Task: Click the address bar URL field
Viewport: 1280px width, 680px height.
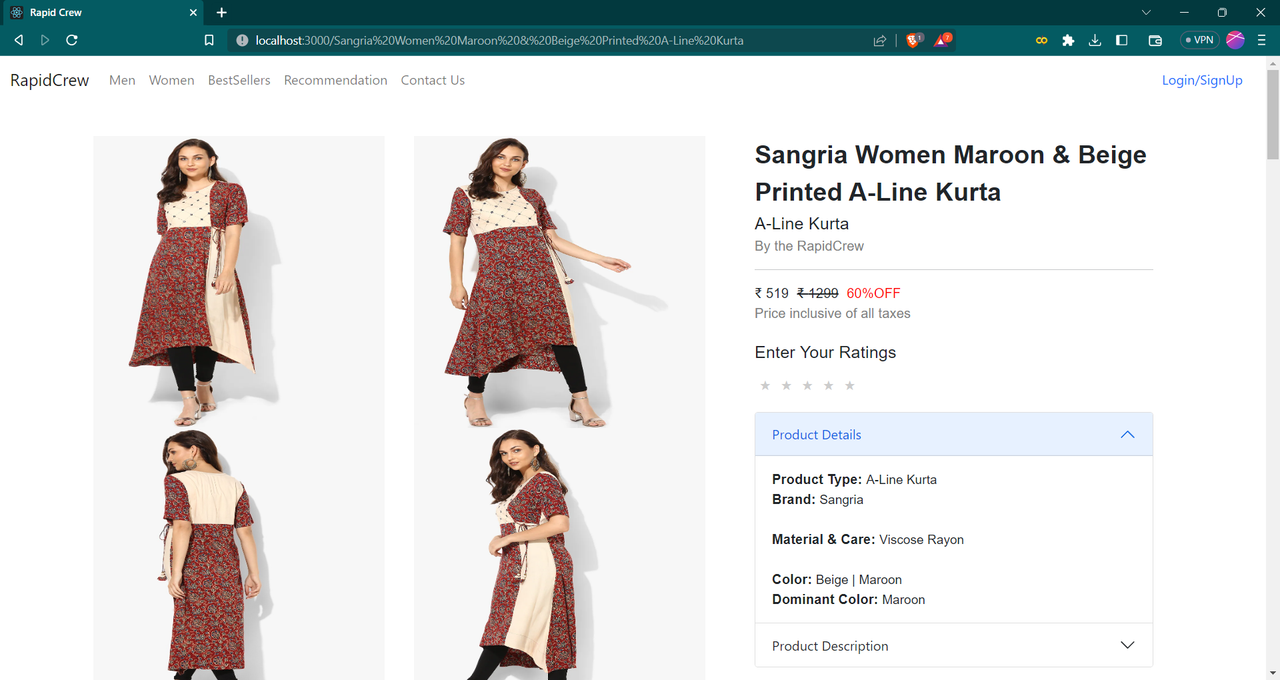Action: (x=558, y=41)
